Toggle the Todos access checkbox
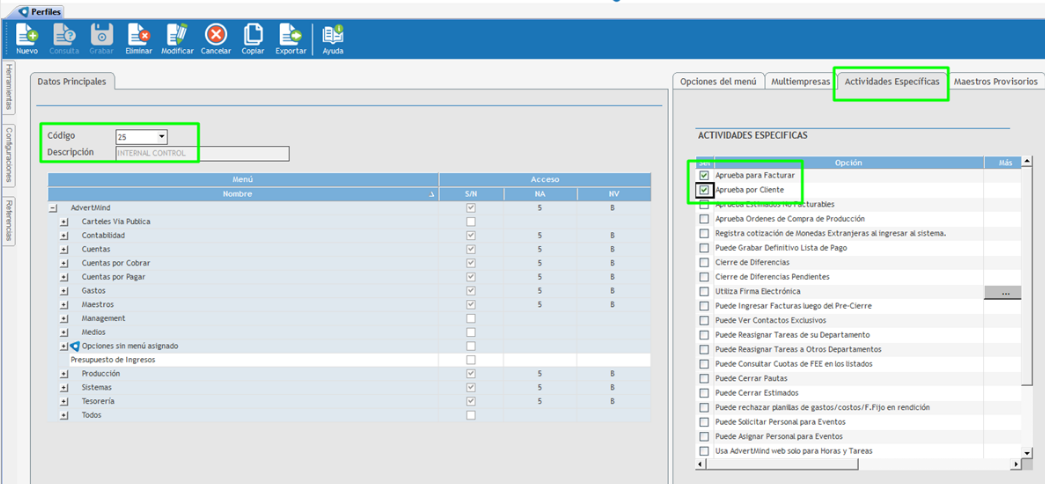 coord(471,415)
